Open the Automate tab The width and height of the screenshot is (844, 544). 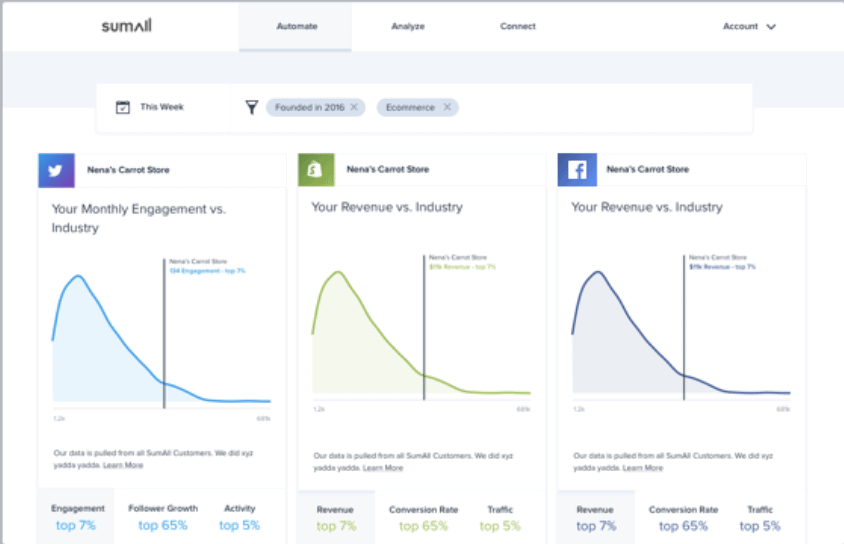coord(296,26)
